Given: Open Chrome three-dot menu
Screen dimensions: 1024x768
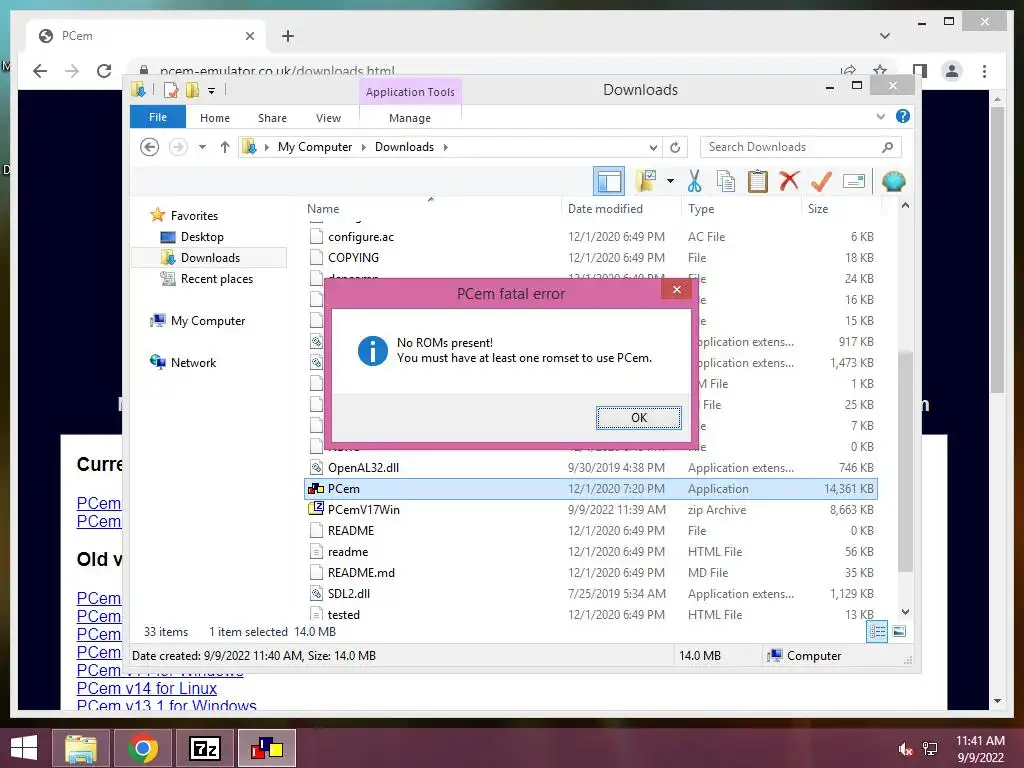Looking at the screenshot, I should [x=984, y=71].
